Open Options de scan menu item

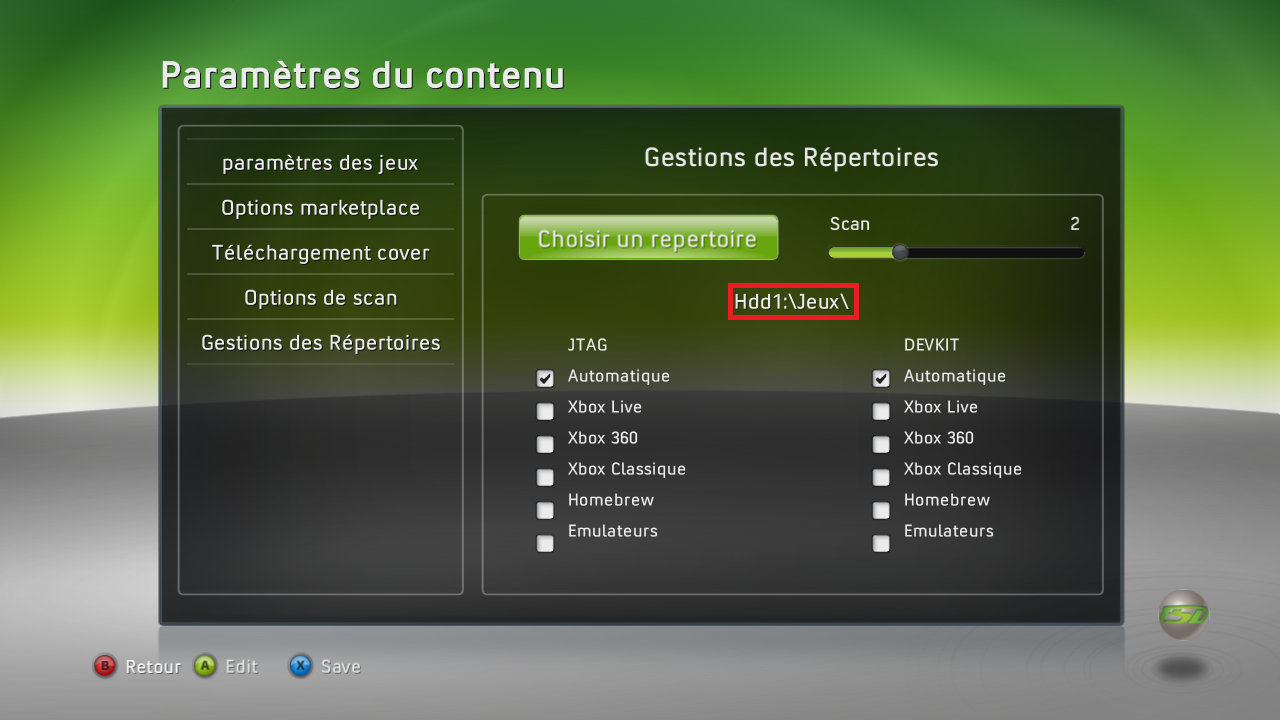[320, 298]
